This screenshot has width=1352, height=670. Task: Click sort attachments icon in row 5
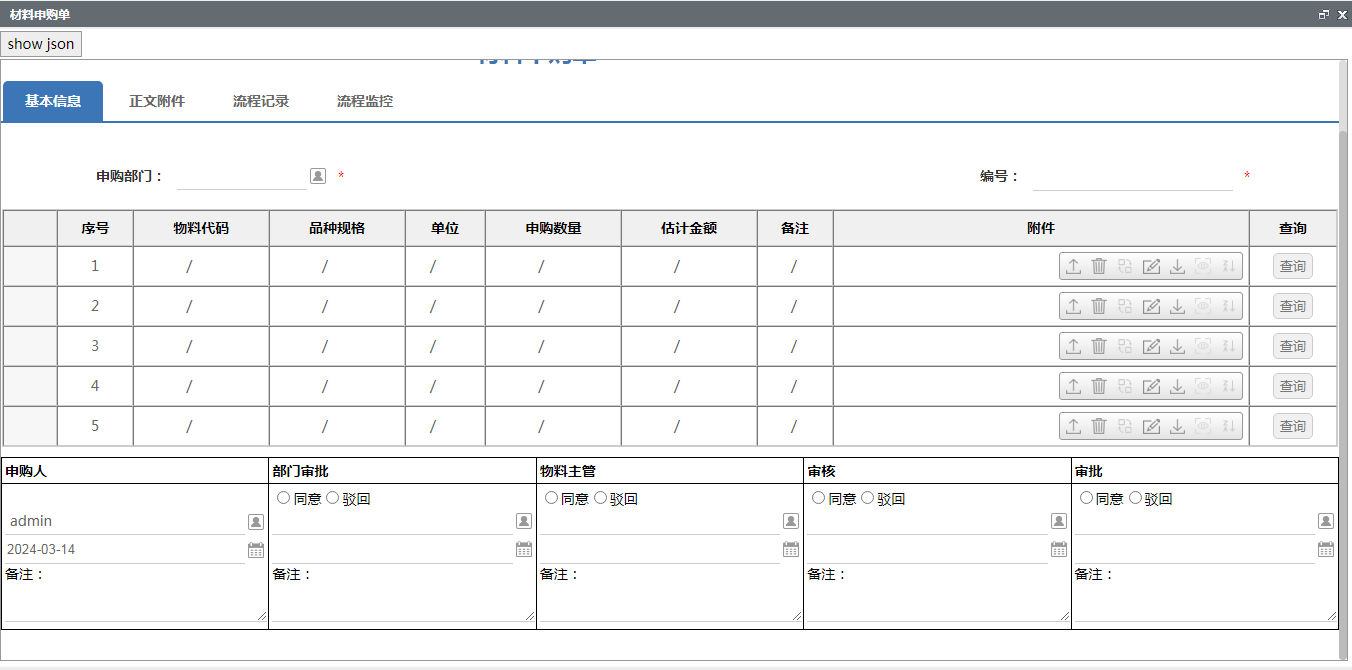click(x=1229, y=426)
